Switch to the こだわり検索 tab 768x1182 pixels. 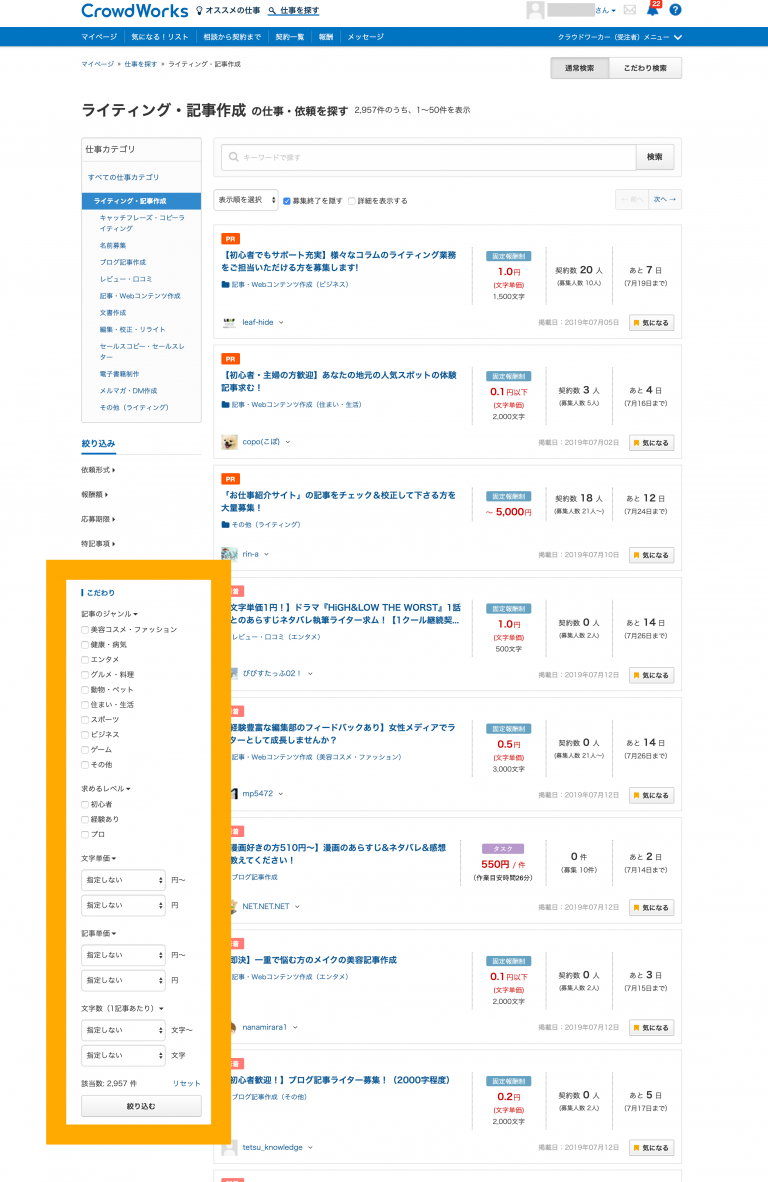(645, 68)
